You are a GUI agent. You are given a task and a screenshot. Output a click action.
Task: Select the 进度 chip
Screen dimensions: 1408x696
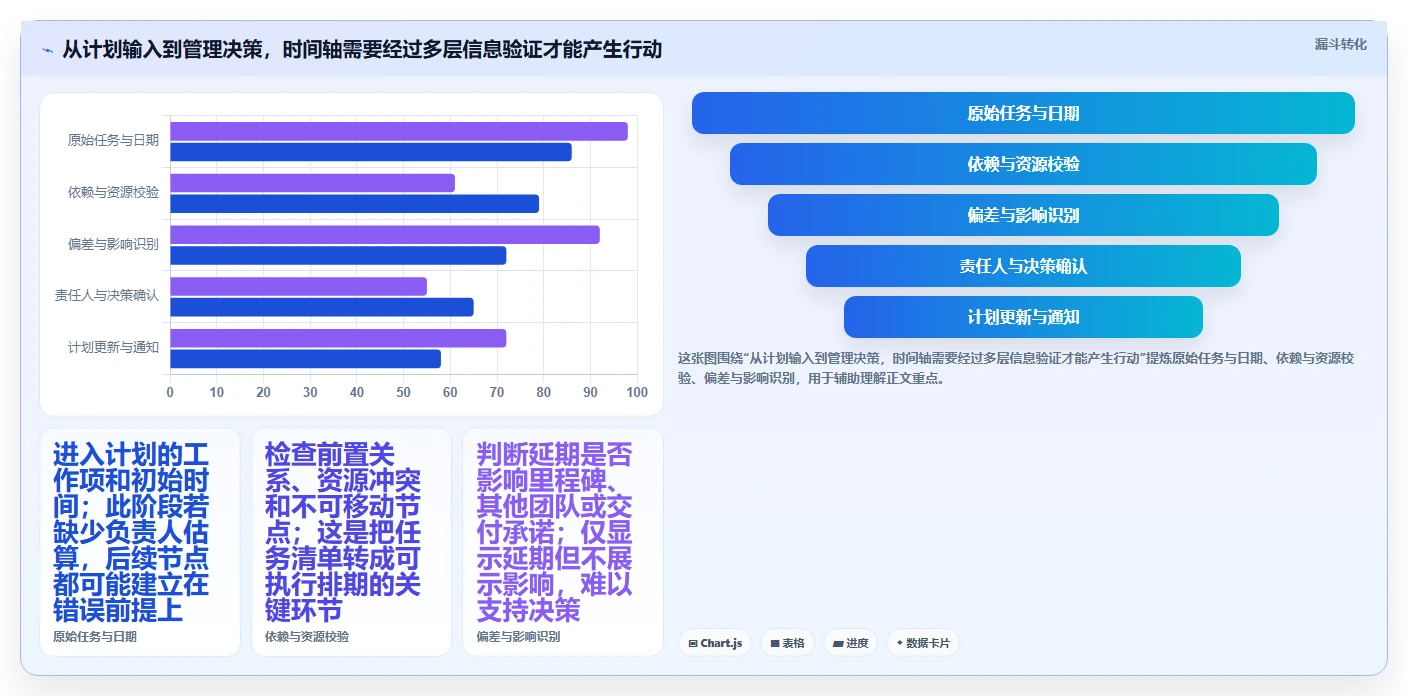click(x=851, y=643)
